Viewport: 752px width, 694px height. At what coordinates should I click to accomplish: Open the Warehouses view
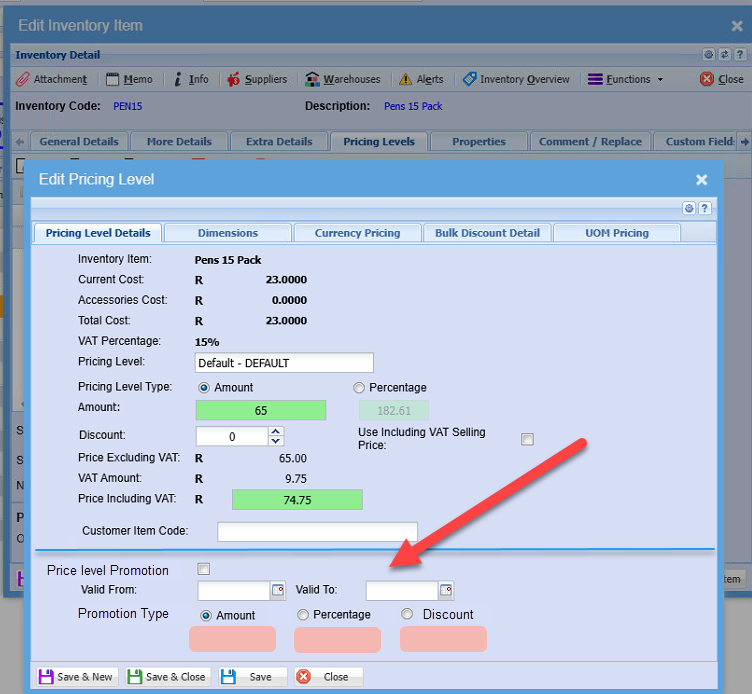[x=343, y=79]
